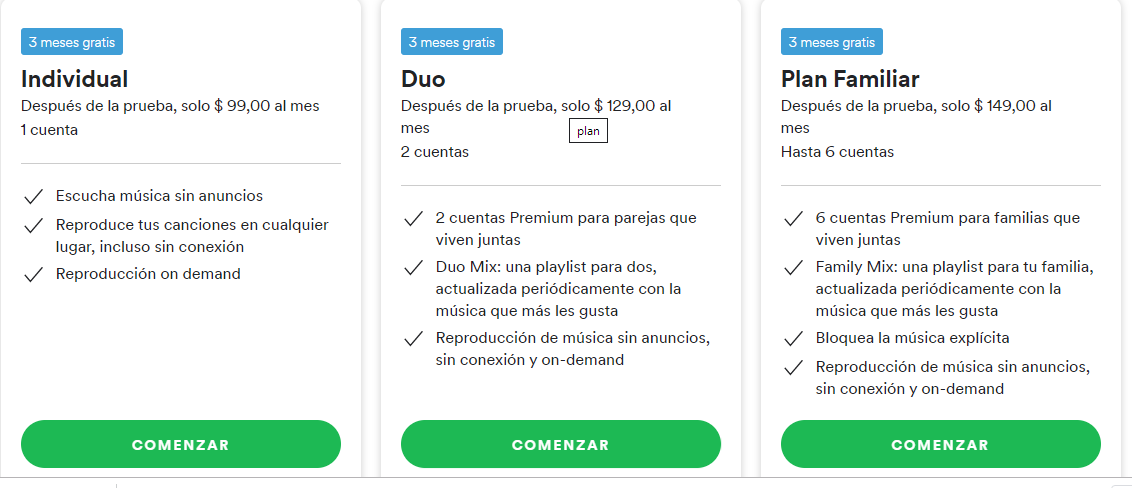Click checkmark beside "Escucha música sin anuncios"
This screenshot has width=1132, height=488.
point(34,196)
